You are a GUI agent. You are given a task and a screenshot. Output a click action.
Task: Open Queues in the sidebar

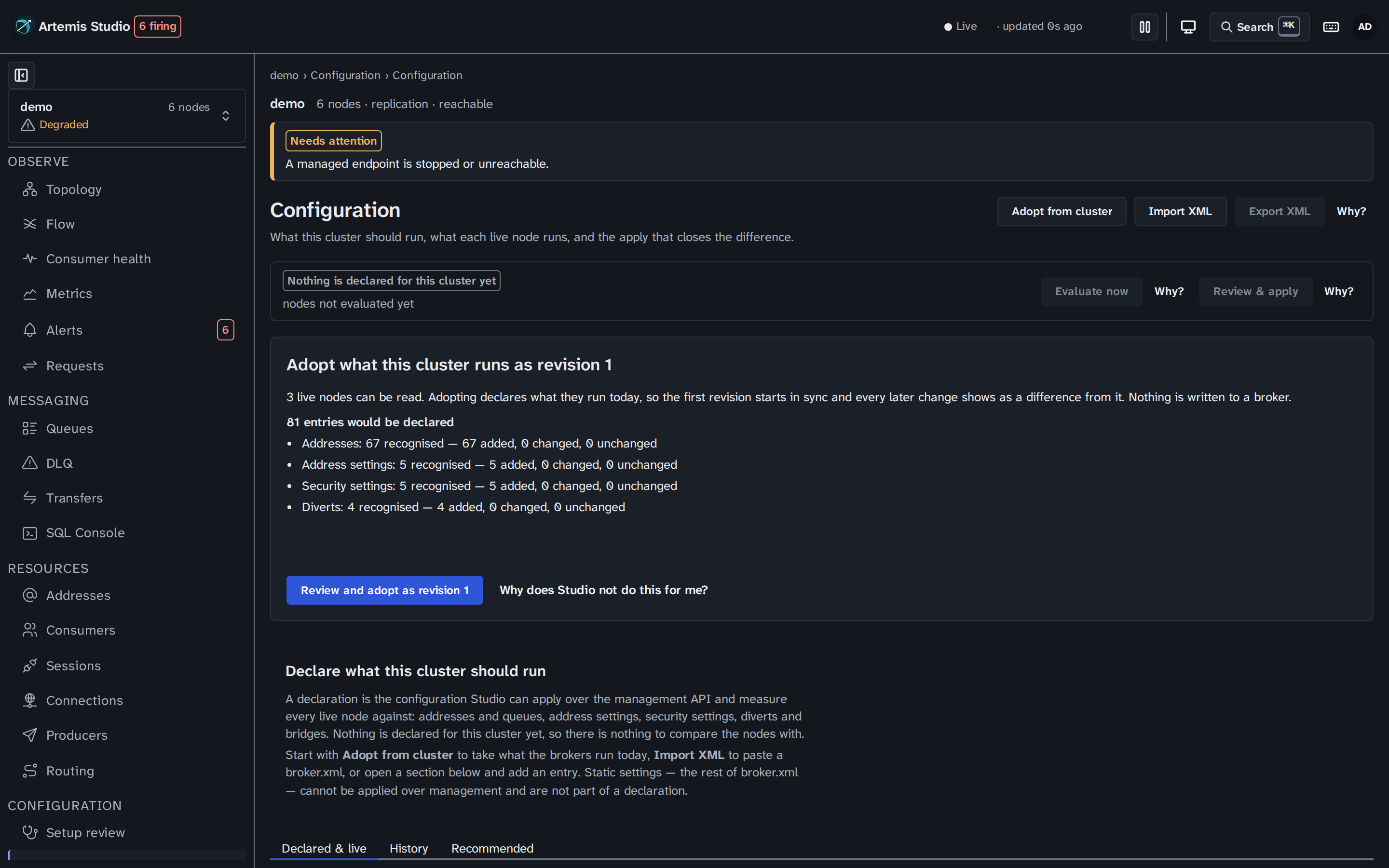coord(126,428)
